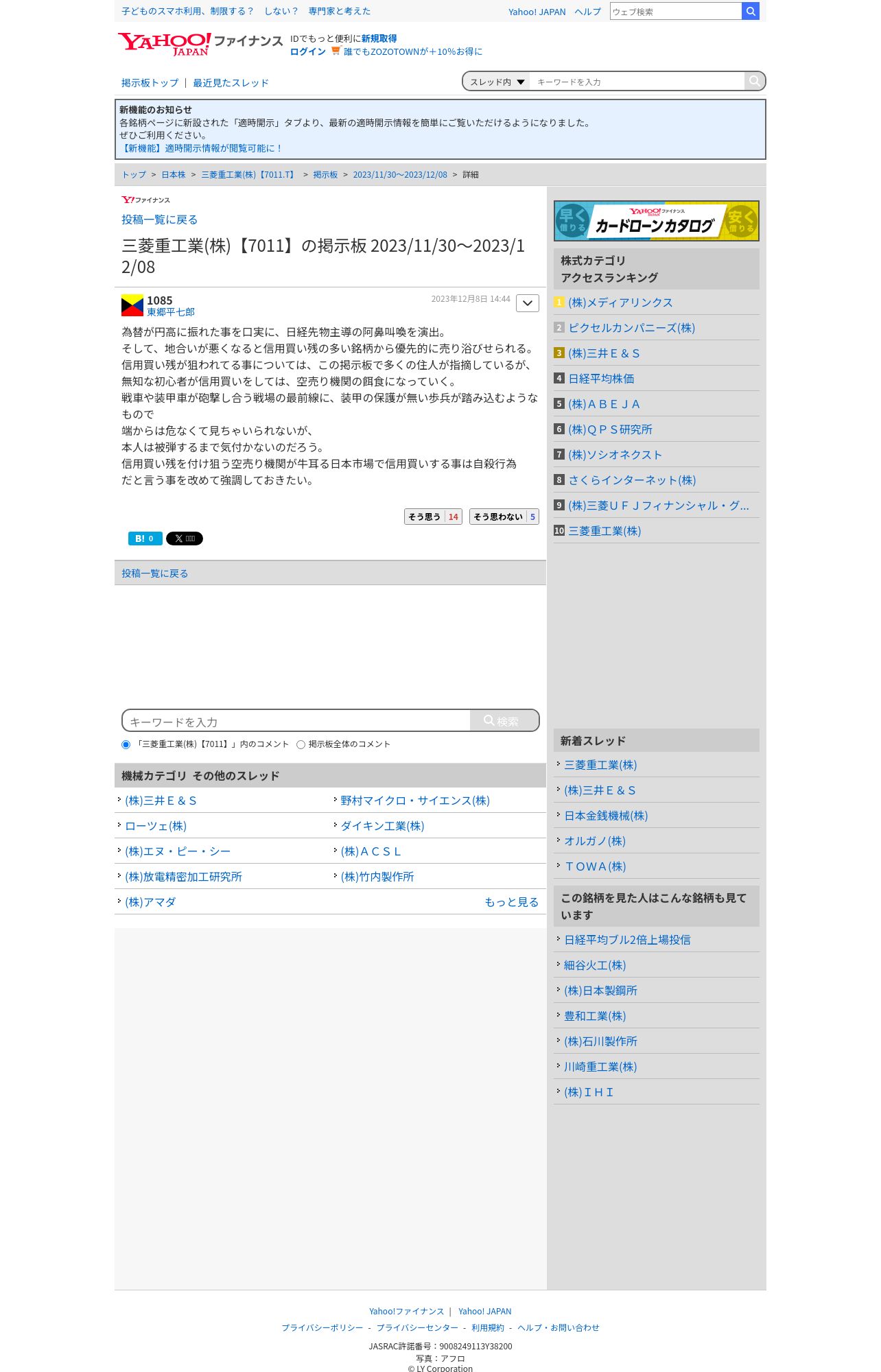The height and width of the screenshot is (1372, 881).
Task: Click the Yahoo! JAPAN Finance logo
Action: (200, 44)
